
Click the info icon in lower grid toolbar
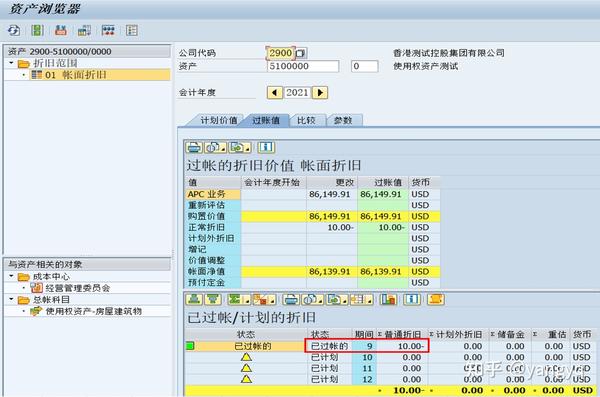click(412, 299)
